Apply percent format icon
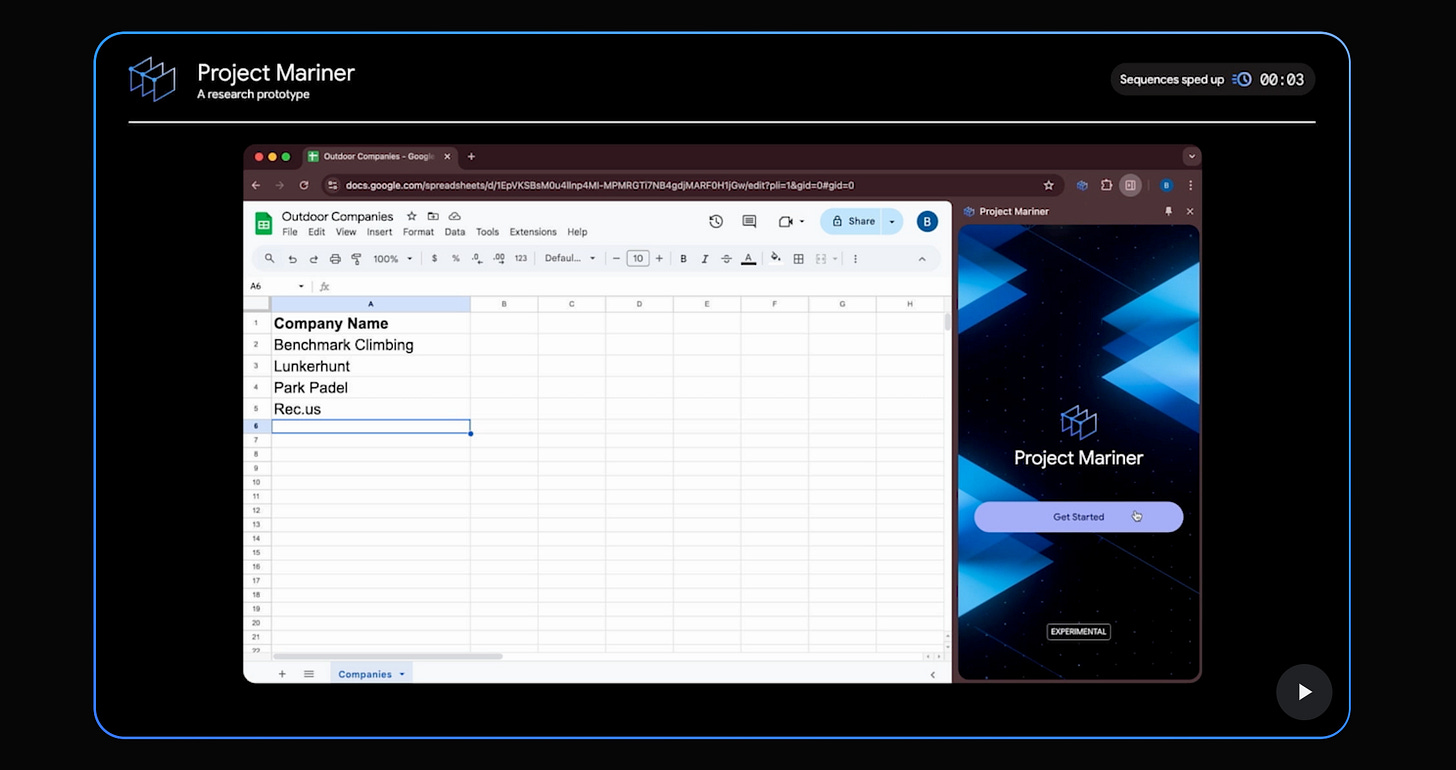 455,258
